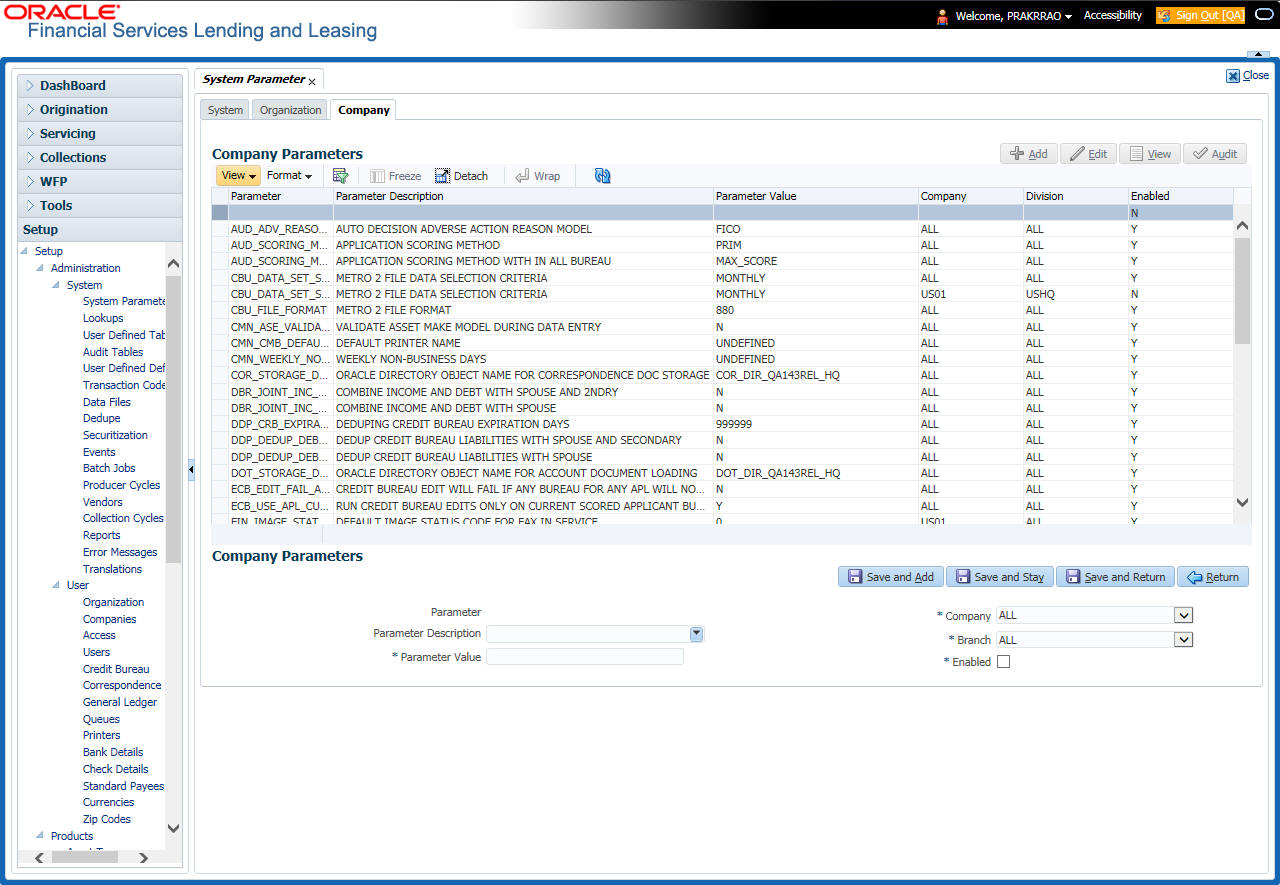The image size is (1280, 885).
Task: Switch to the System tab
Action: coord(225,110)
